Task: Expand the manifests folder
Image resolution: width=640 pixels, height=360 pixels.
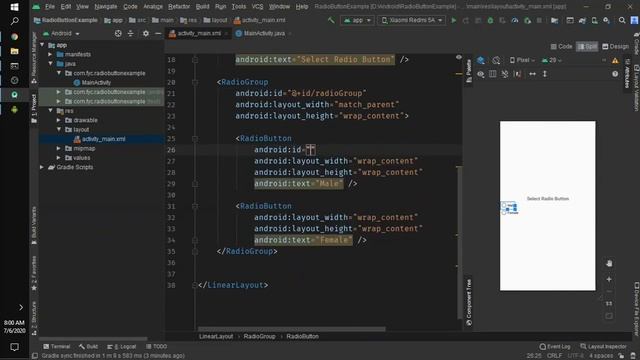Action: coord(50,54)
